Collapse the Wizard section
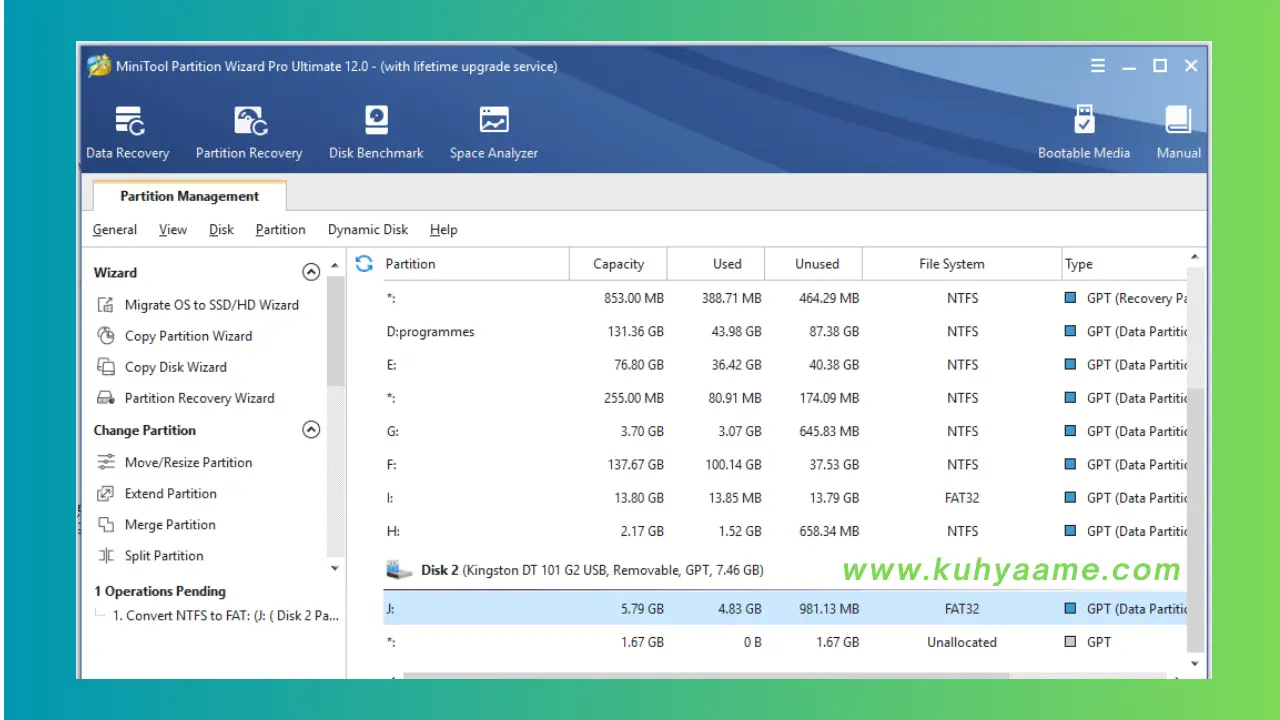Viewport: 1280px width, 720px height. [311, 272]
